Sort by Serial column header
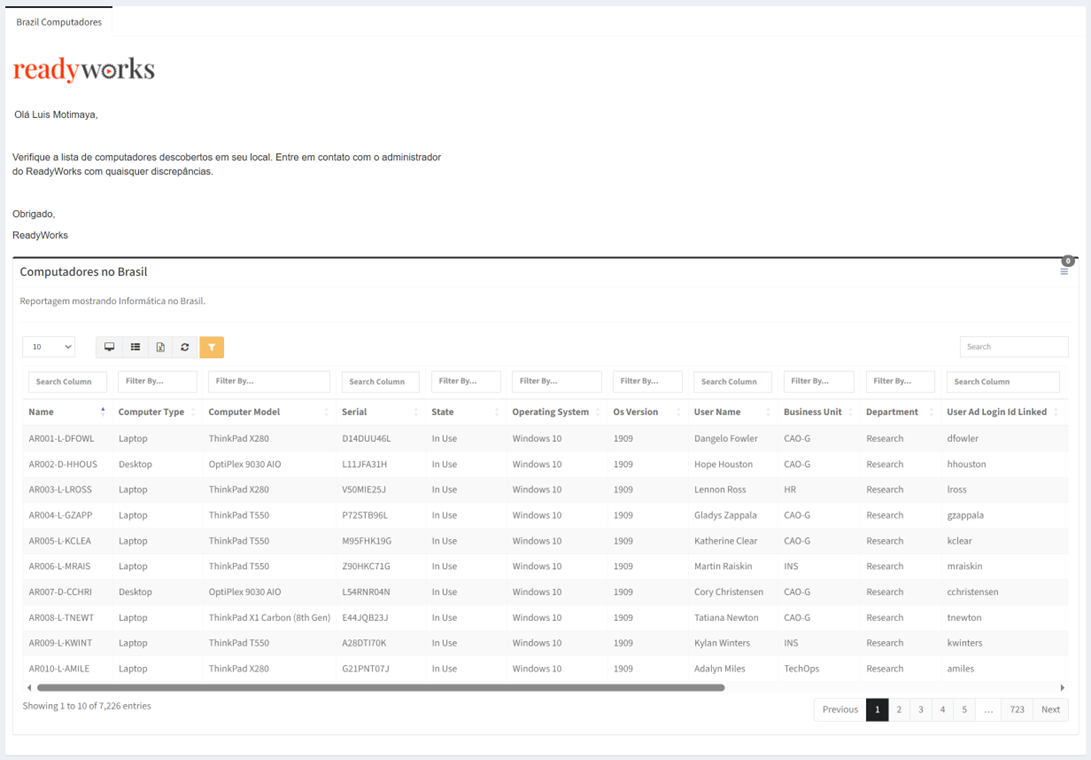The width and height of the screenshot is (1091, 760). (x=381, y=412)
